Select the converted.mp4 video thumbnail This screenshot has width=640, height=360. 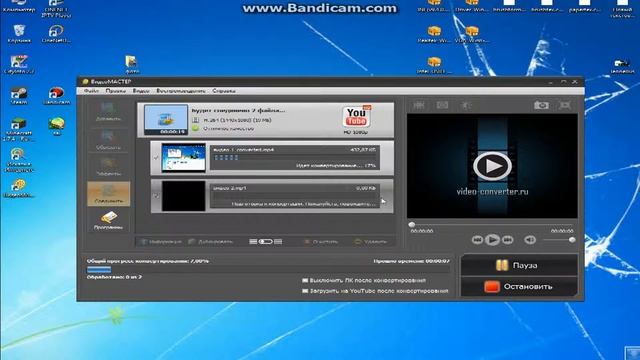coord(183,158)
